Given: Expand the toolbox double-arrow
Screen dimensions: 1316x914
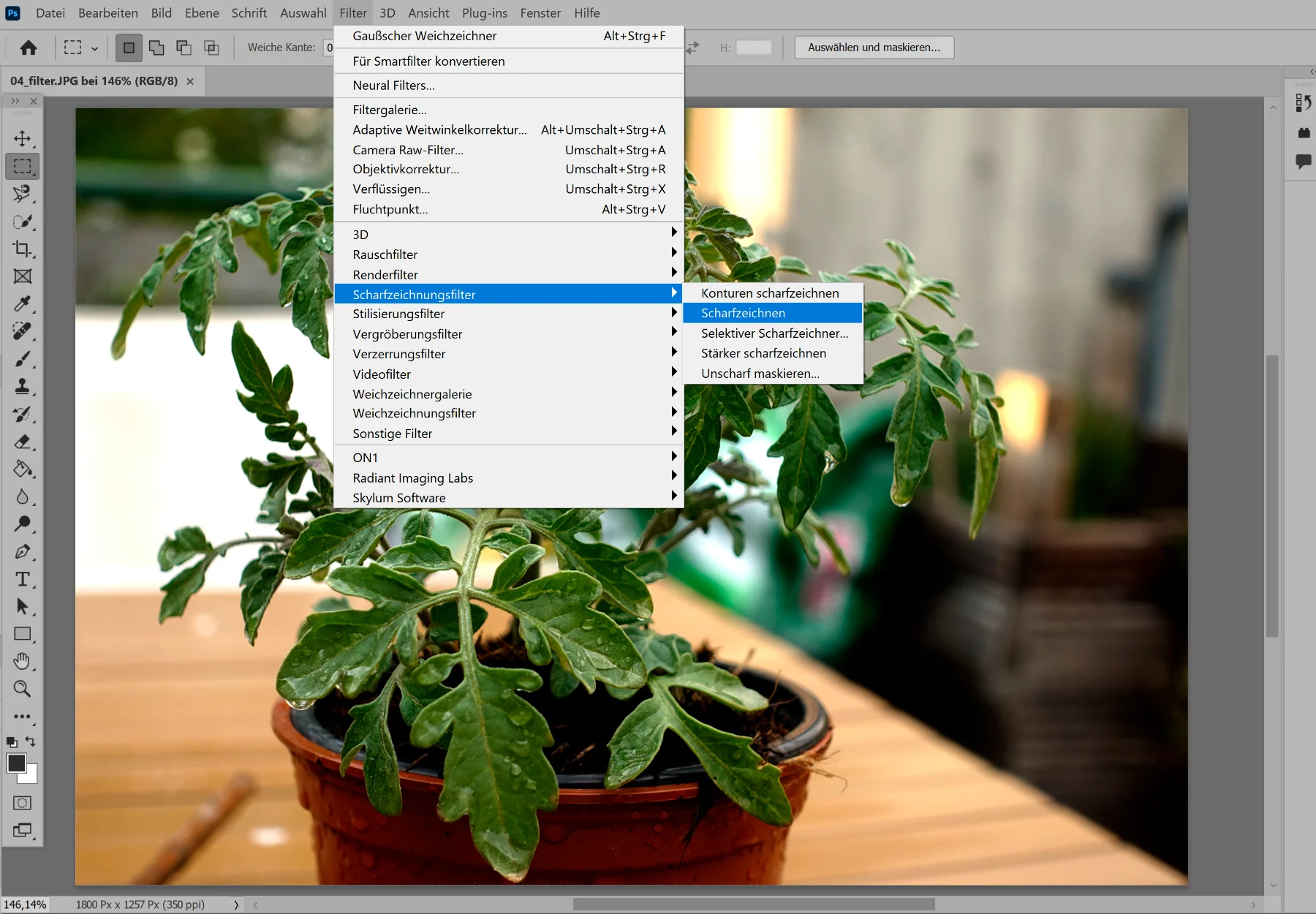Looking at the screenshot, I should coord(15,101).
